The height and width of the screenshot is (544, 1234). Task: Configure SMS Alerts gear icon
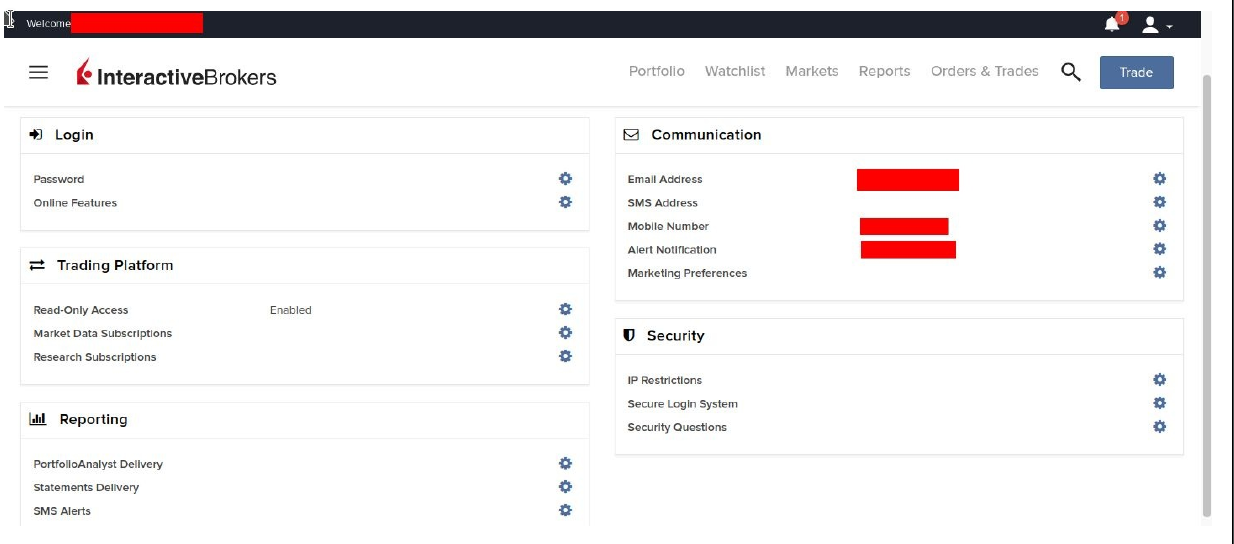tap(565, 510)
